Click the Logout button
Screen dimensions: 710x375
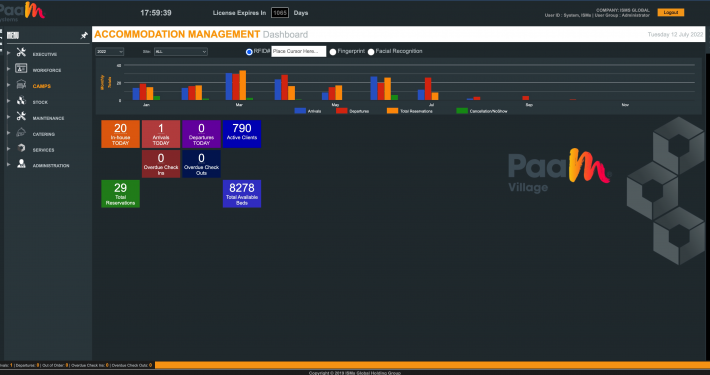(671, 13)
